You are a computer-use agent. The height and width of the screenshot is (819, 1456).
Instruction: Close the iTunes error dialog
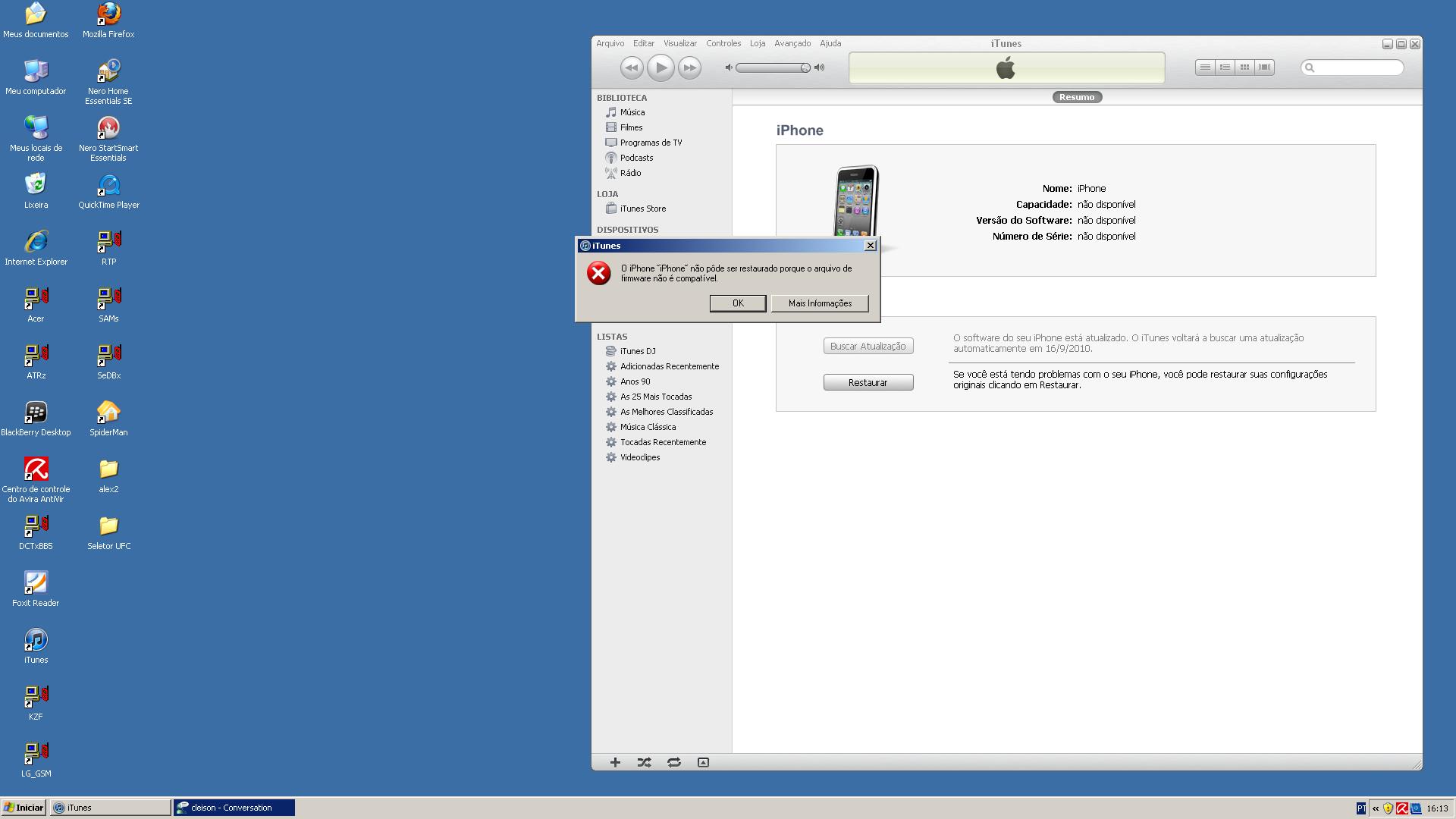point(871,246)
